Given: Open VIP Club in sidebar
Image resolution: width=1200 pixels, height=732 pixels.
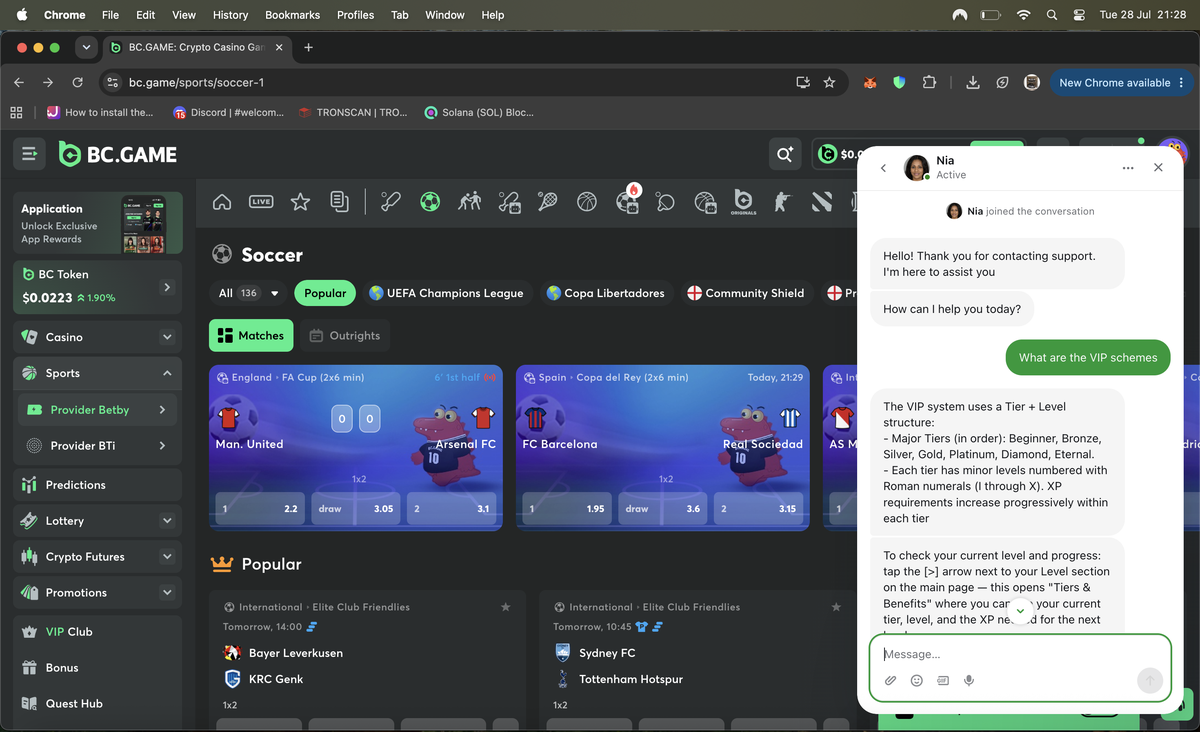Looking at the screenshot, I should (98, 632).
